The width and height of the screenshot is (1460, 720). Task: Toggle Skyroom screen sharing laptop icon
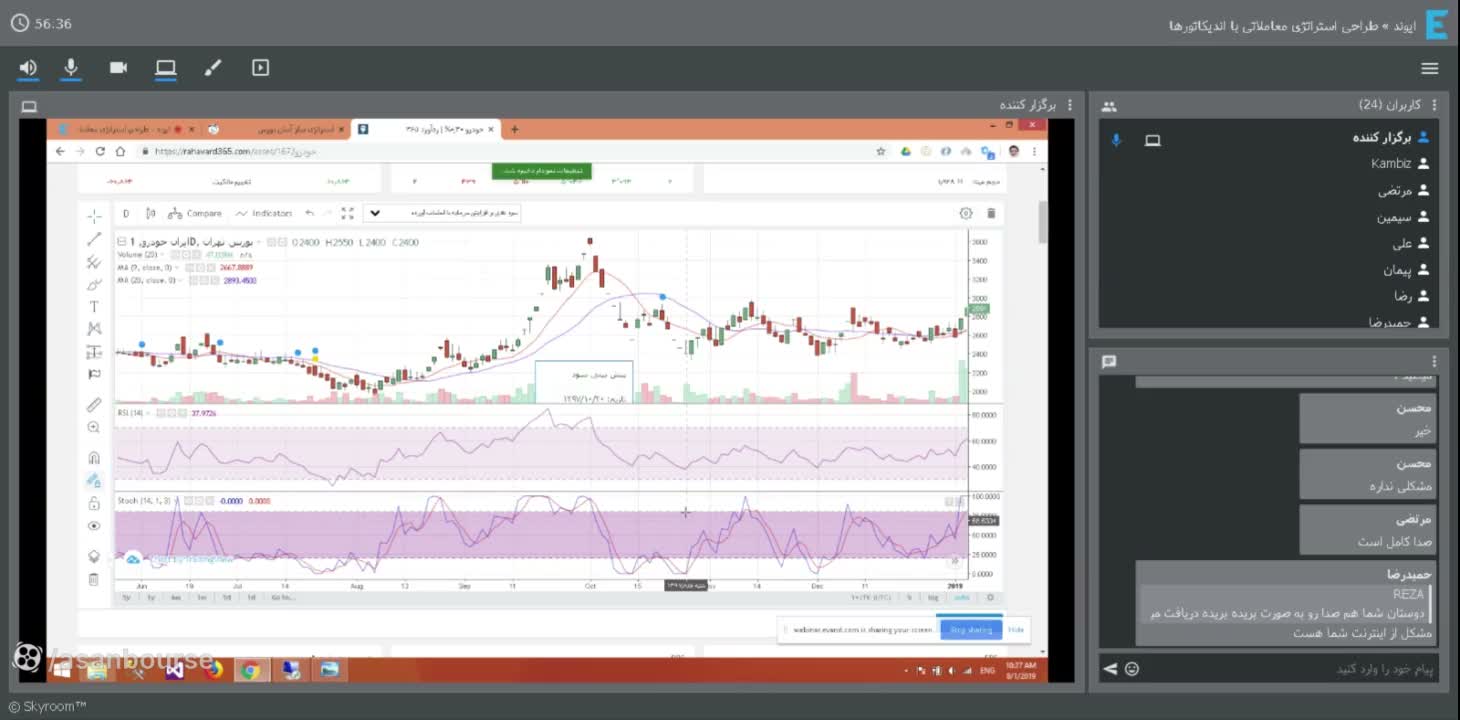pos(166,68)
